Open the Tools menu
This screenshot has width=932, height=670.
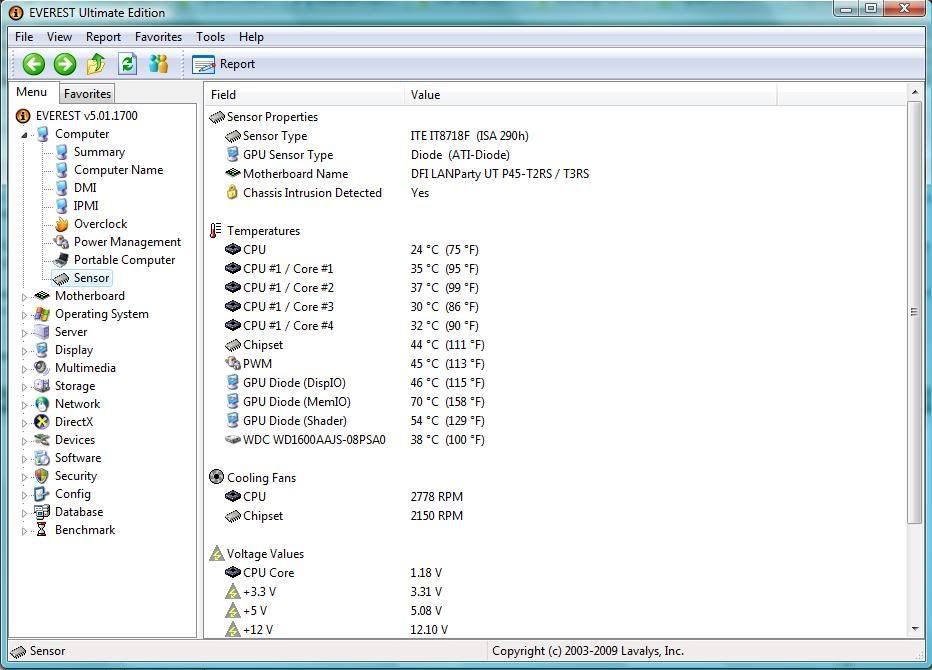point(210,37)
